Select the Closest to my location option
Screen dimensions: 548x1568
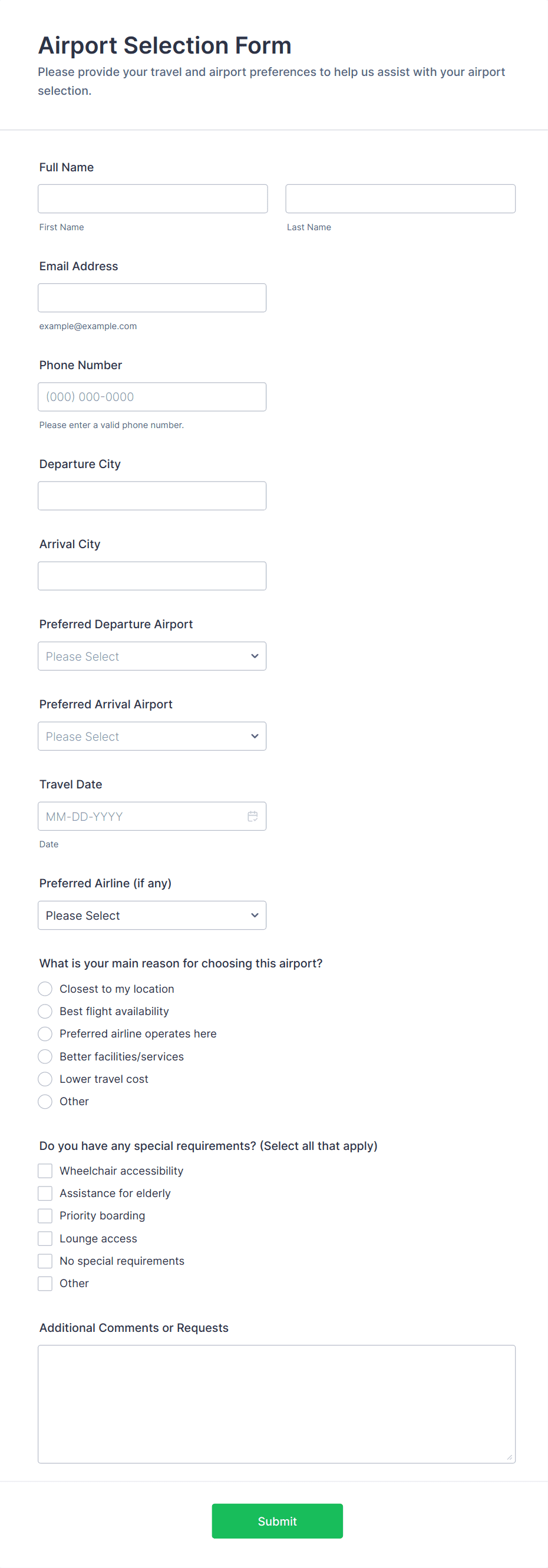click(45, 989)
